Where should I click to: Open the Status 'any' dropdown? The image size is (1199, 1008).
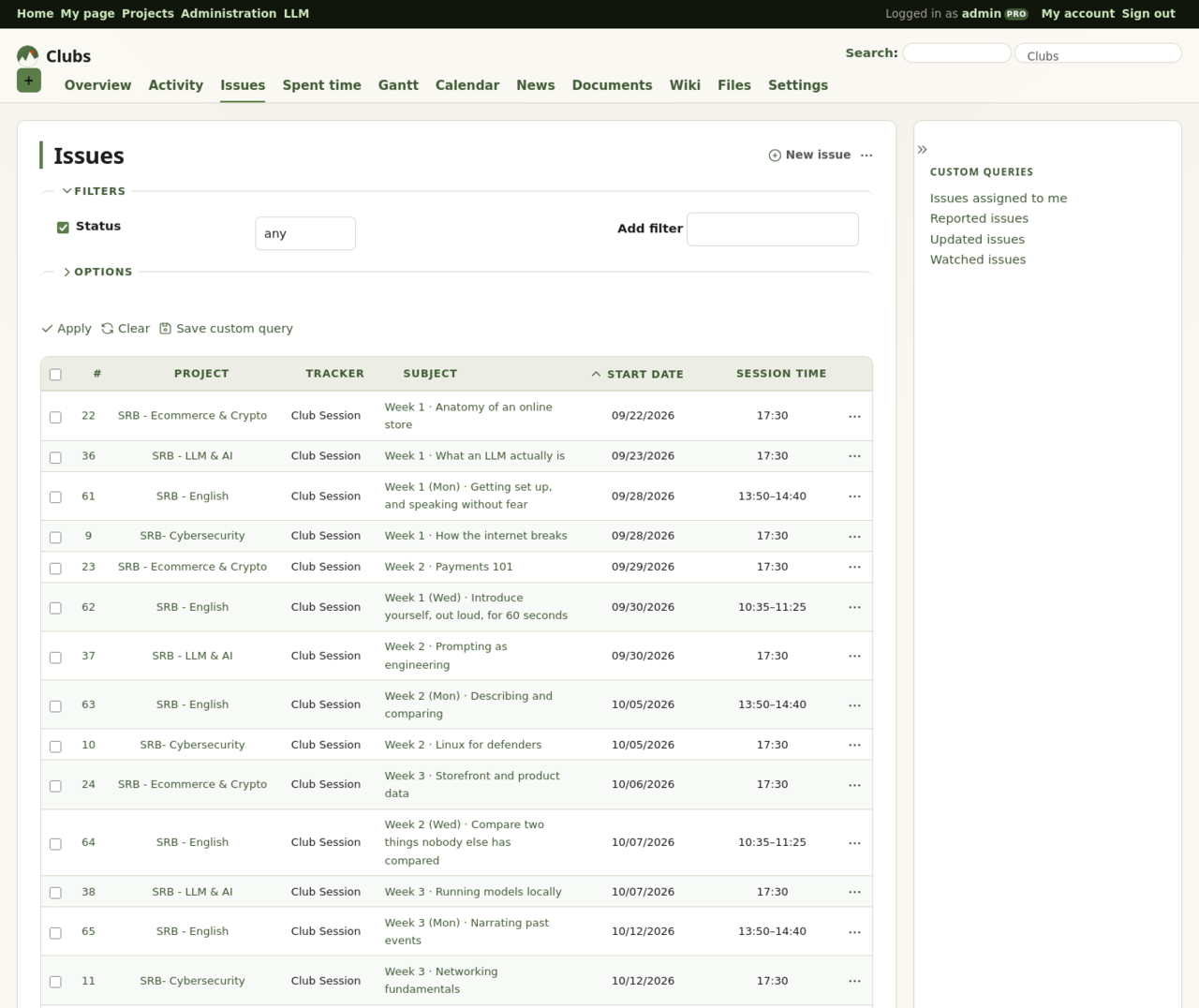click(305, 233)
